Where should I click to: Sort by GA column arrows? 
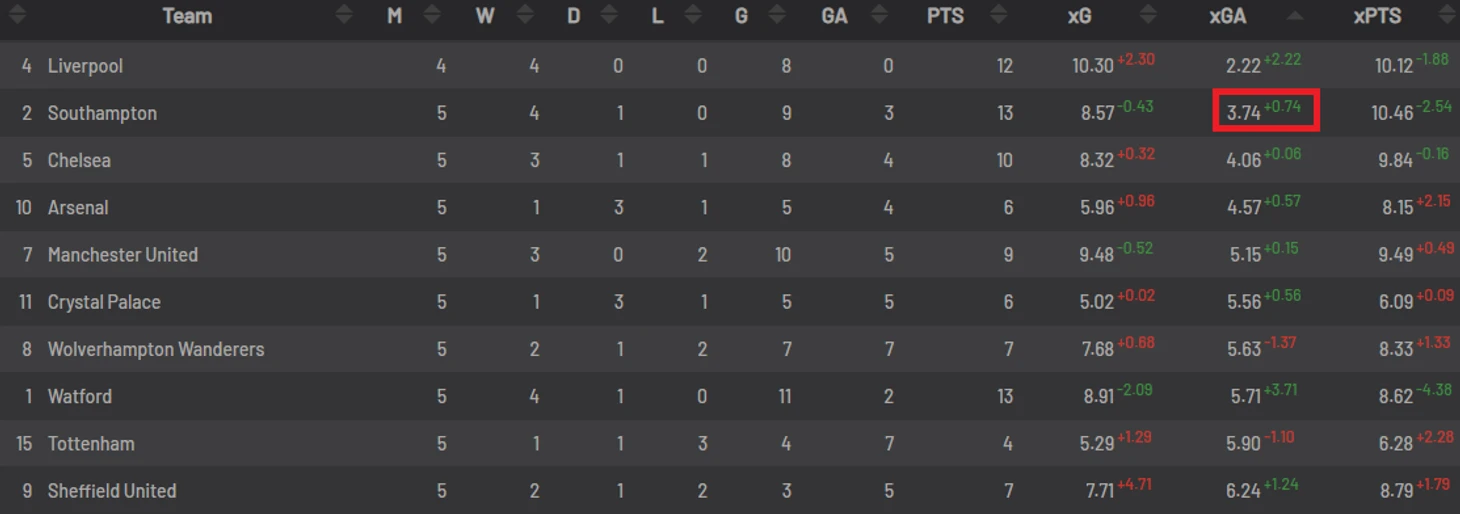[x=880, y=16]
